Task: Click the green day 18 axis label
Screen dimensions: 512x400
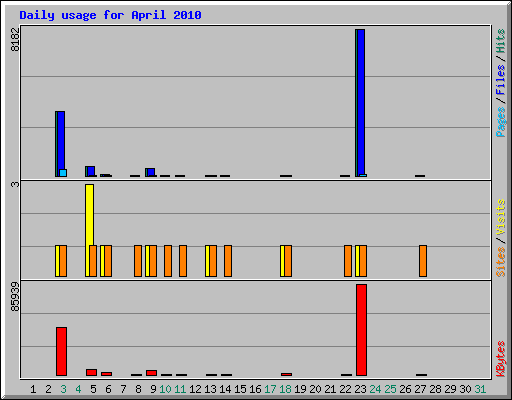Action: [285, 389]
